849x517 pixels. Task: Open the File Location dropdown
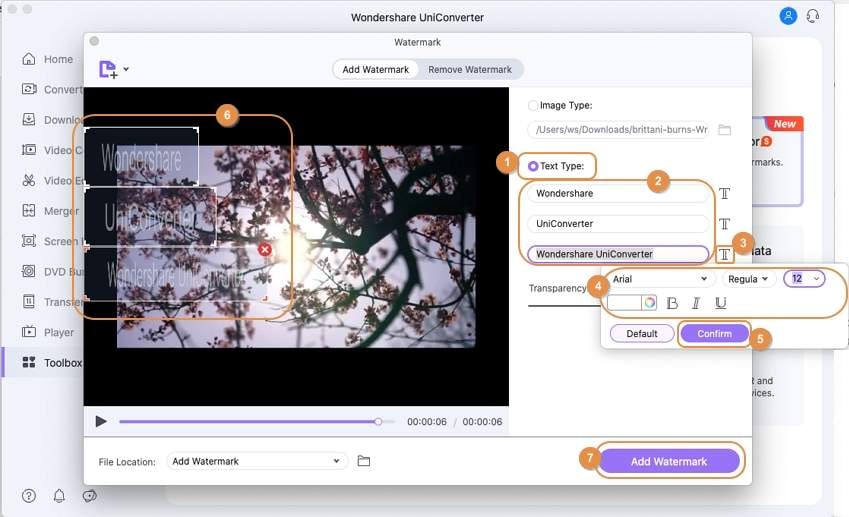tap(257, 461)
